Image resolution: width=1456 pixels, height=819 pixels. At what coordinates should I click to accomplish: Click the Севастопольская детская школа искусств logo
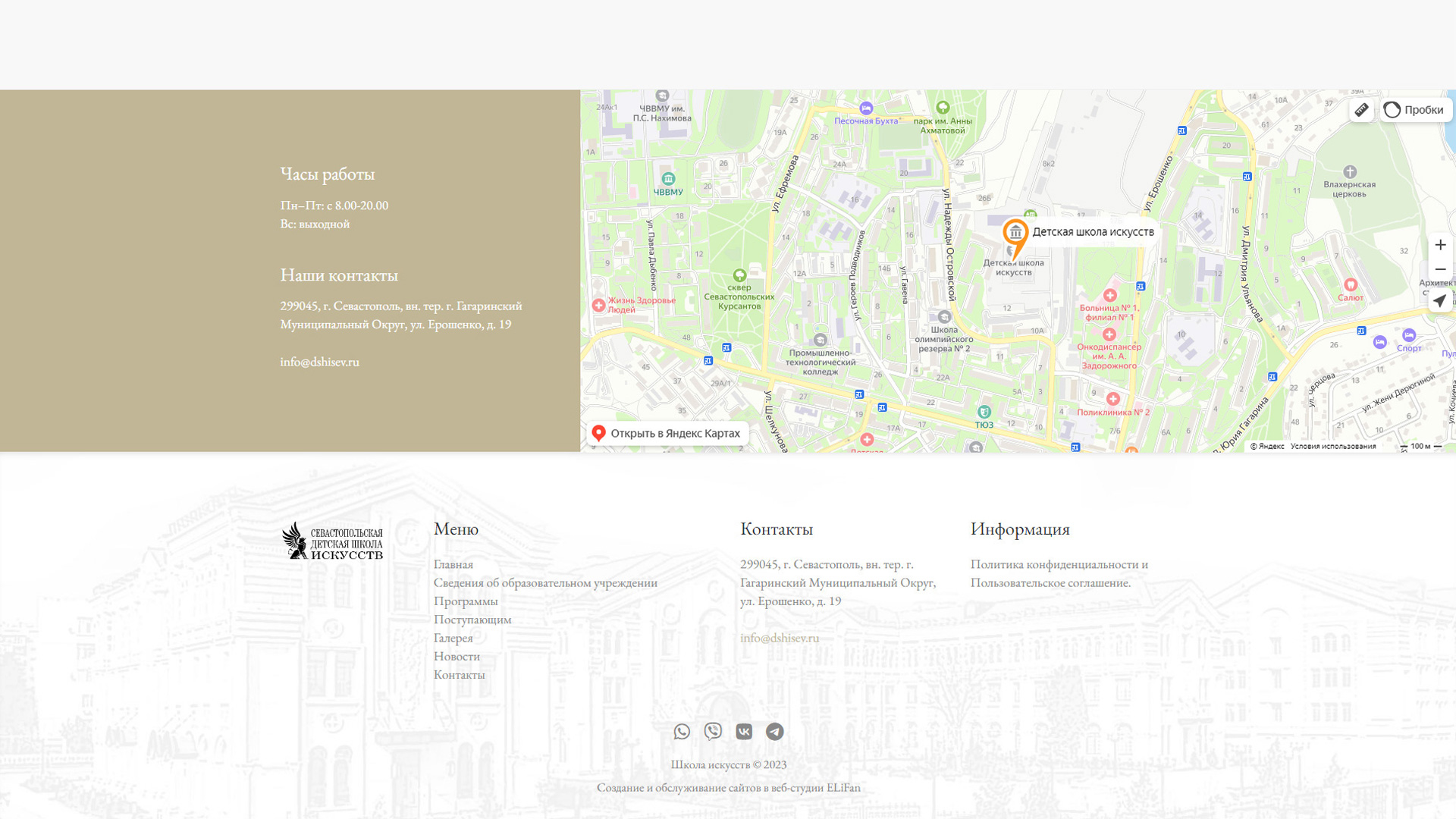click(x=332, y=541)
